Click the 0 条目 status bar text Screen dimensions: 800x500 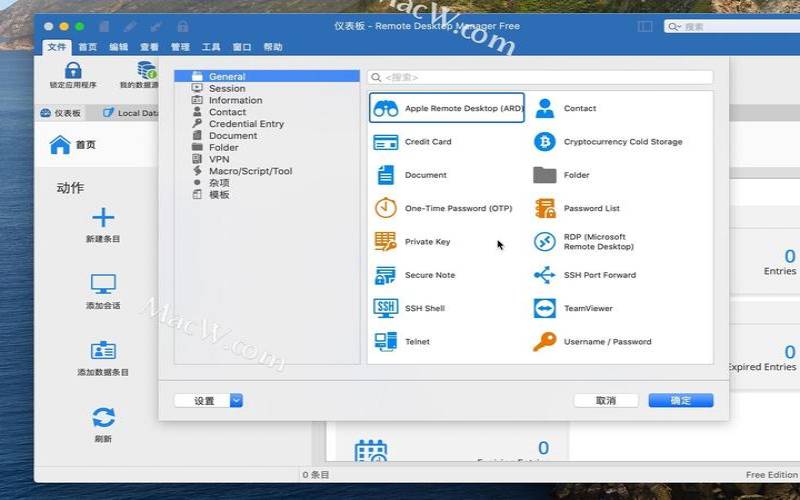tap(315, 475)
